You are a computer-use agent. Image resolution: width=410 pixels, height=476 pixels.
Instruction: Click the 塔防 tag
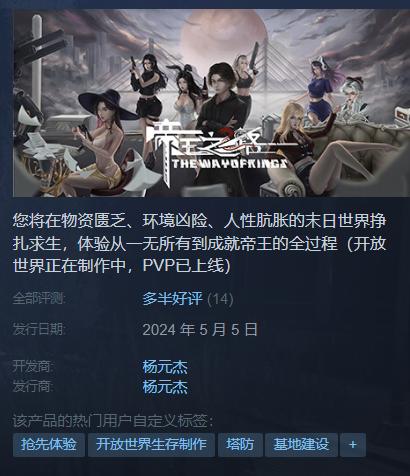[x=240, y=445]
